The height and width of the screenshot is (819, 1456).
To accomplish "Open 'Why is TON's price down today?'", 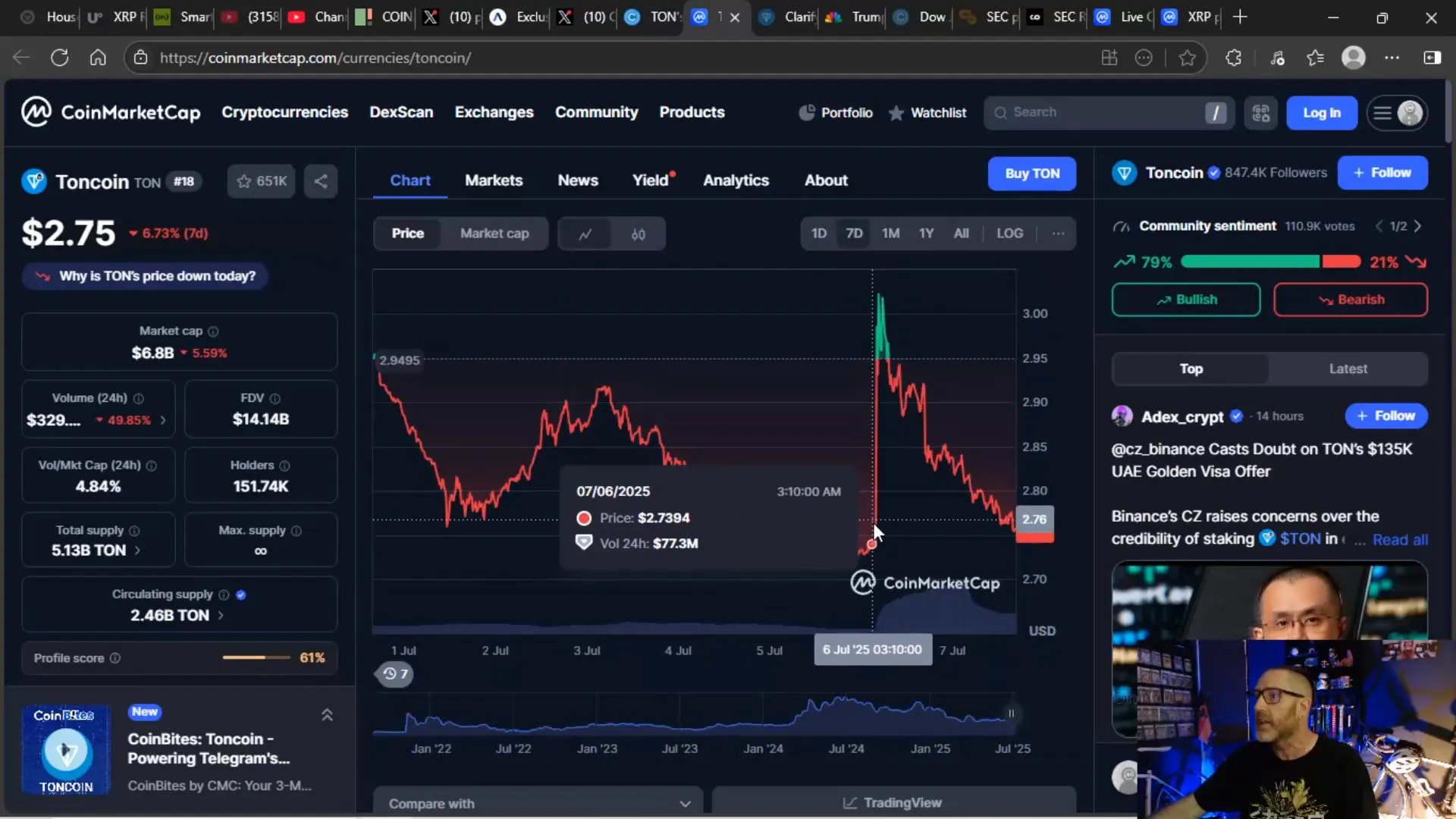I will point(145,276).
